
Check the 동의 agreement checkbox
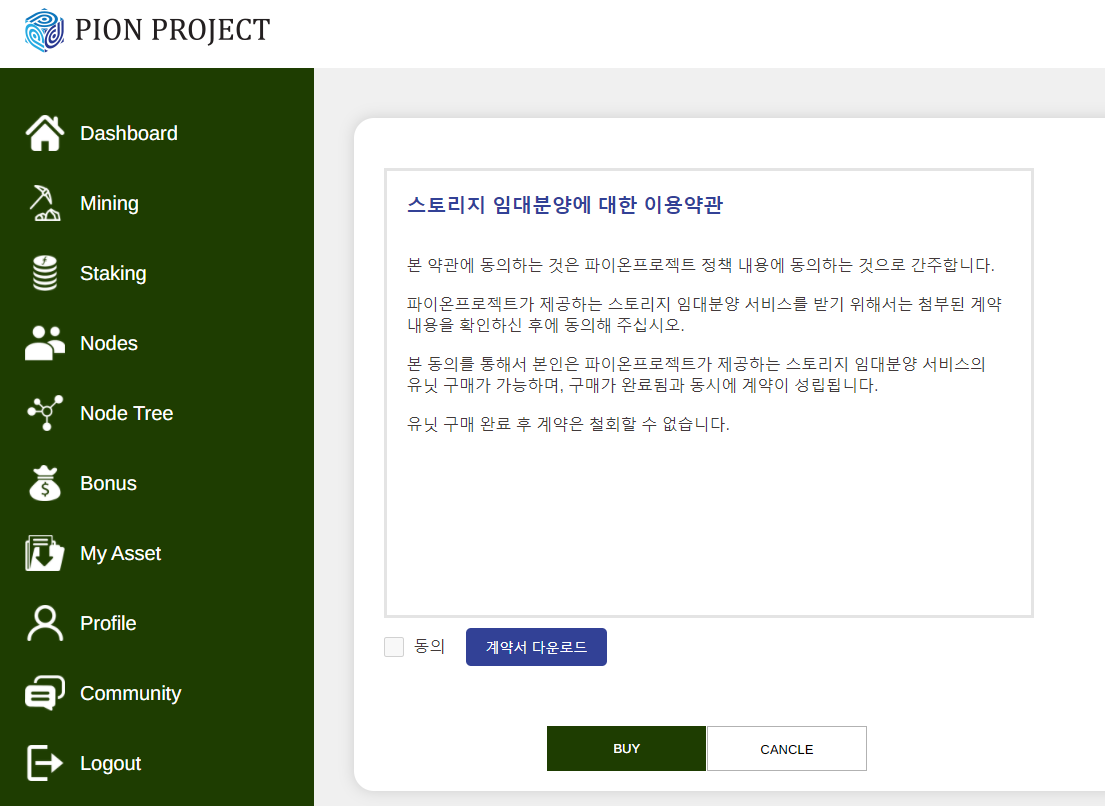(394, 647)
